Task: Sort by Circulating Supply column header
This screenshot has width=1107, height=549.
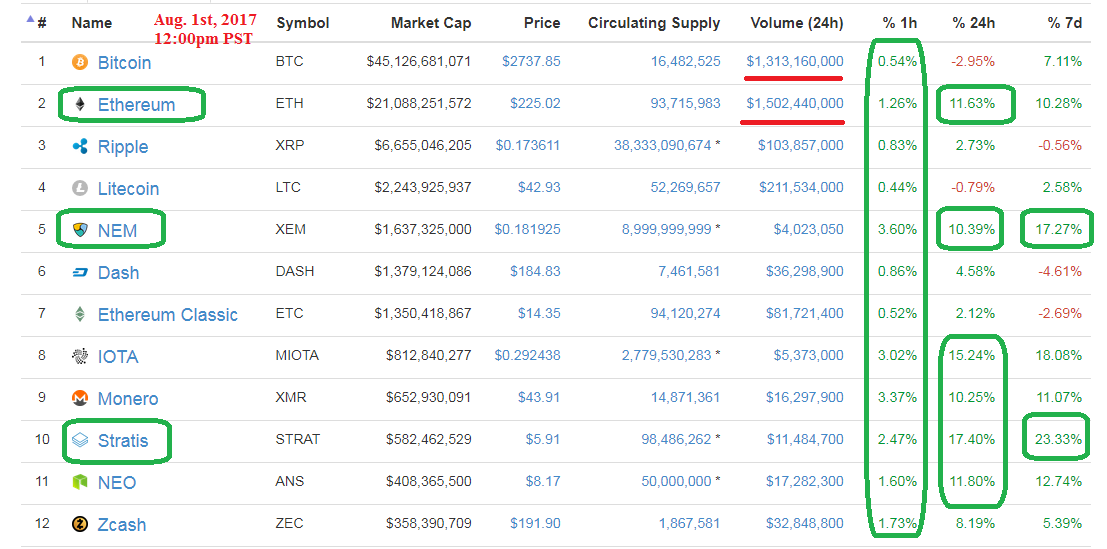Action: (x=654, y=23)
